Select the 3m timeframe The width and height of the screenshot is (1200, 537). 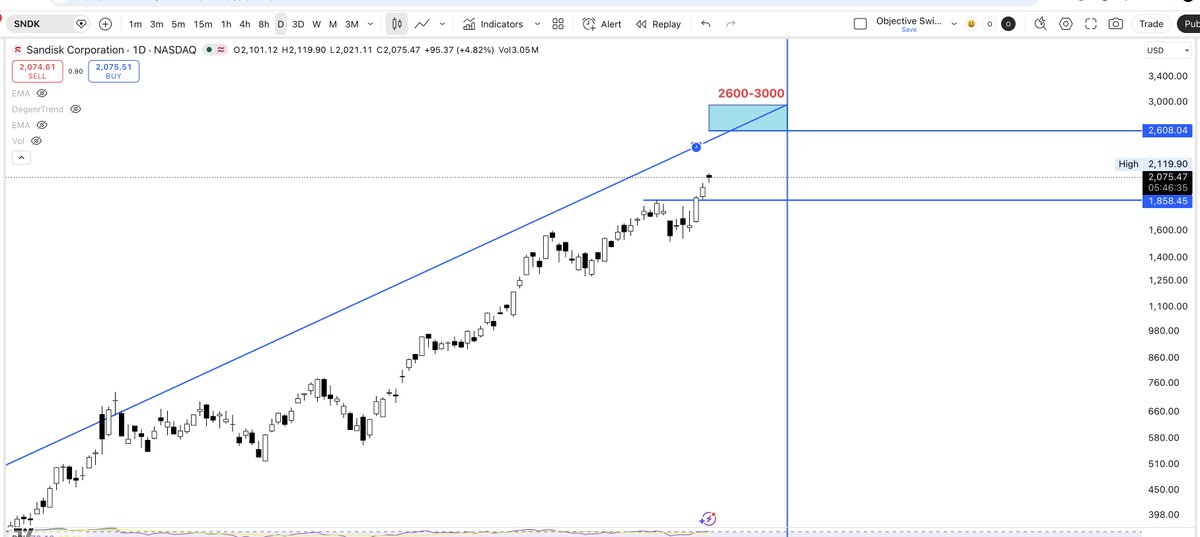click(x=156, y=24)
